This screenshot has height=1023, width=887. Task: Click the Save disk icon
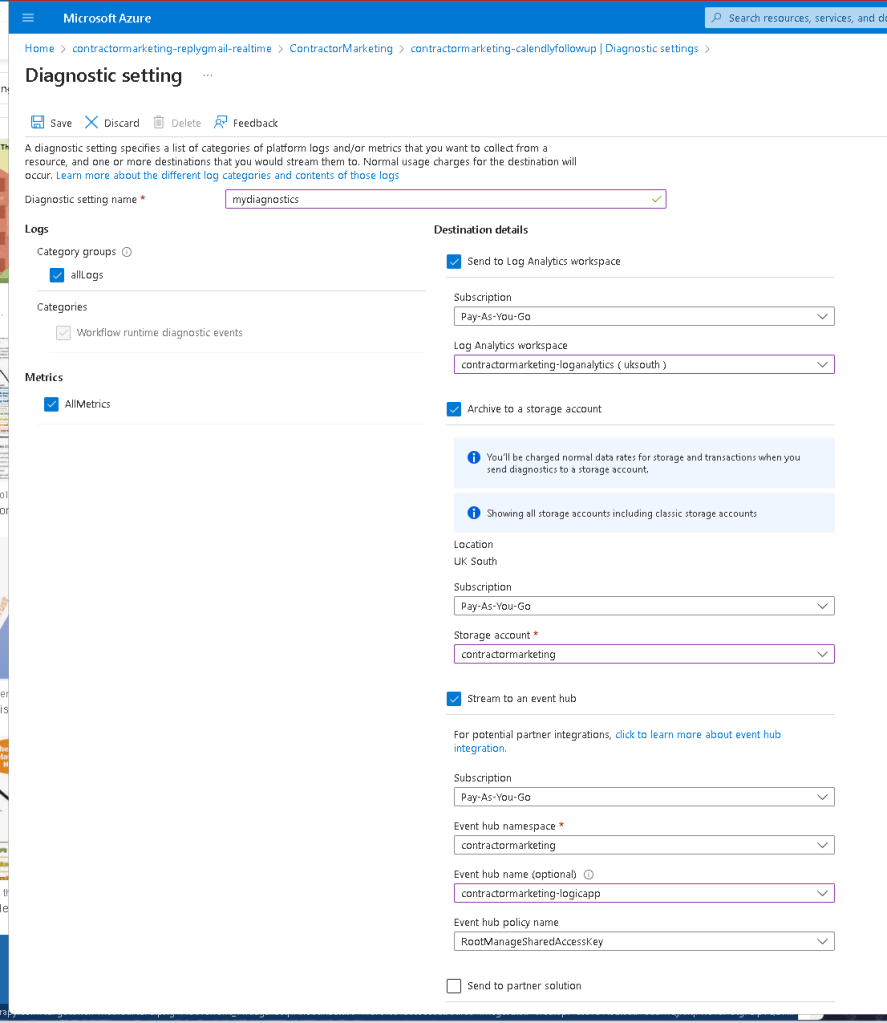pos(37,122)
